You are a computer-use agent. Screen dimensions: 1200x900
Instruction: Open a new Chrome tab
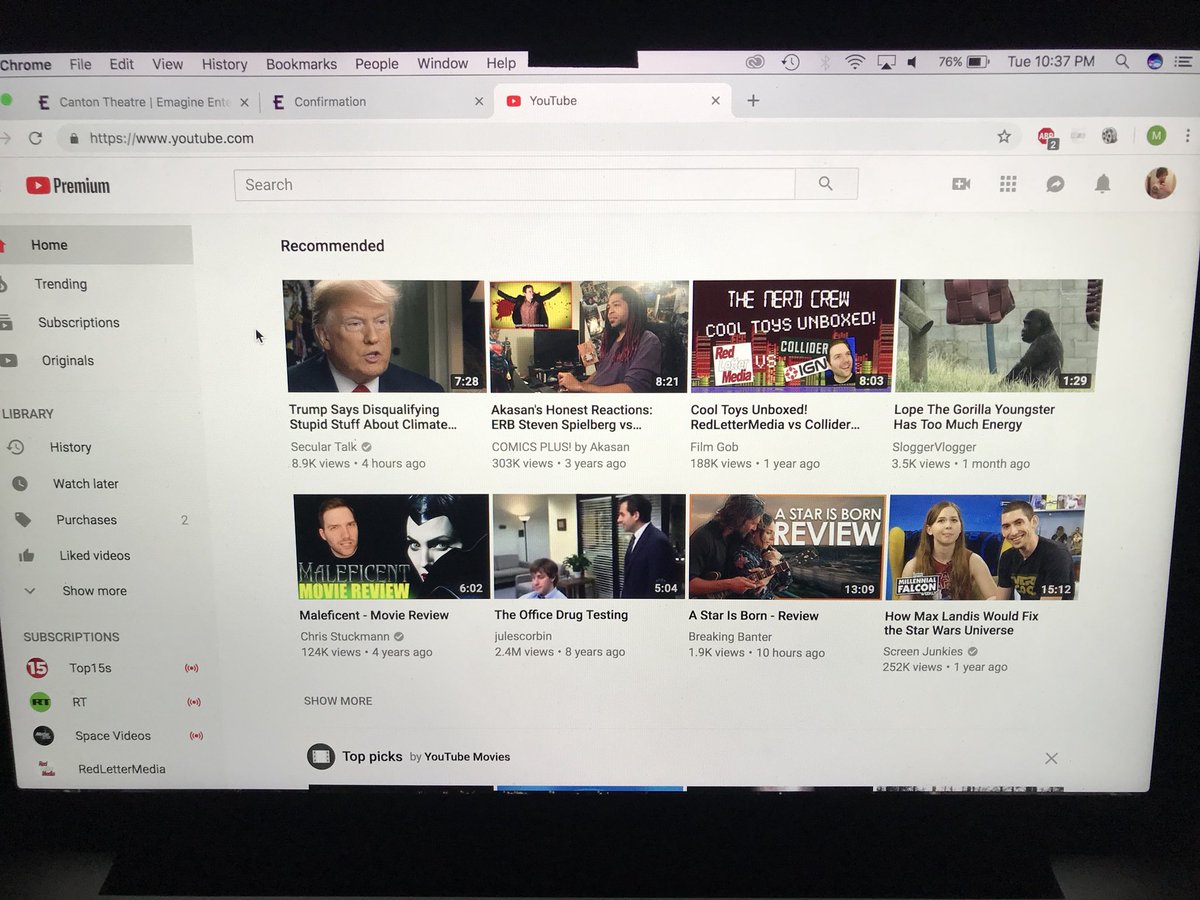753,100
